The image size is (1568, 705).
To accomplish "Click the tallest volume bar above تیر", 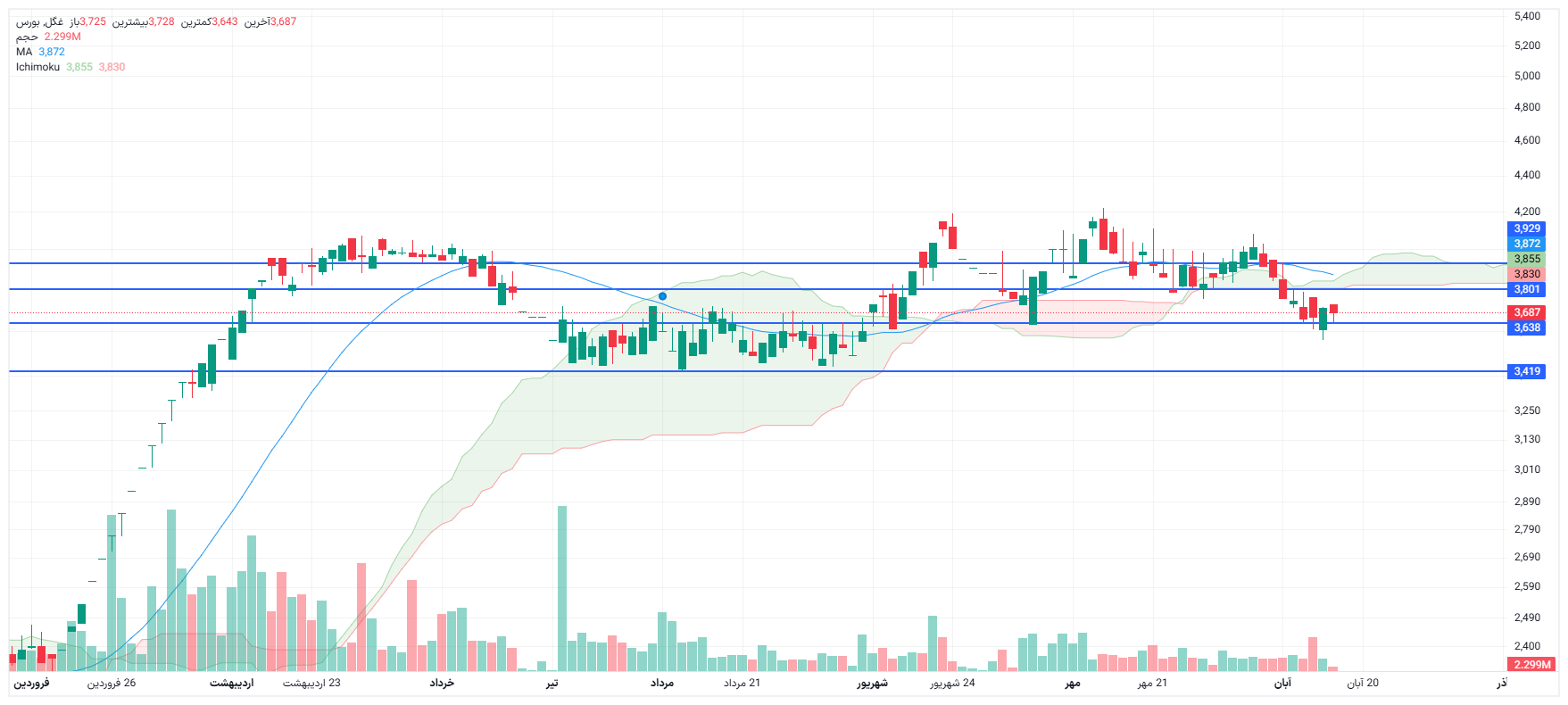I will tap(562, 589).
